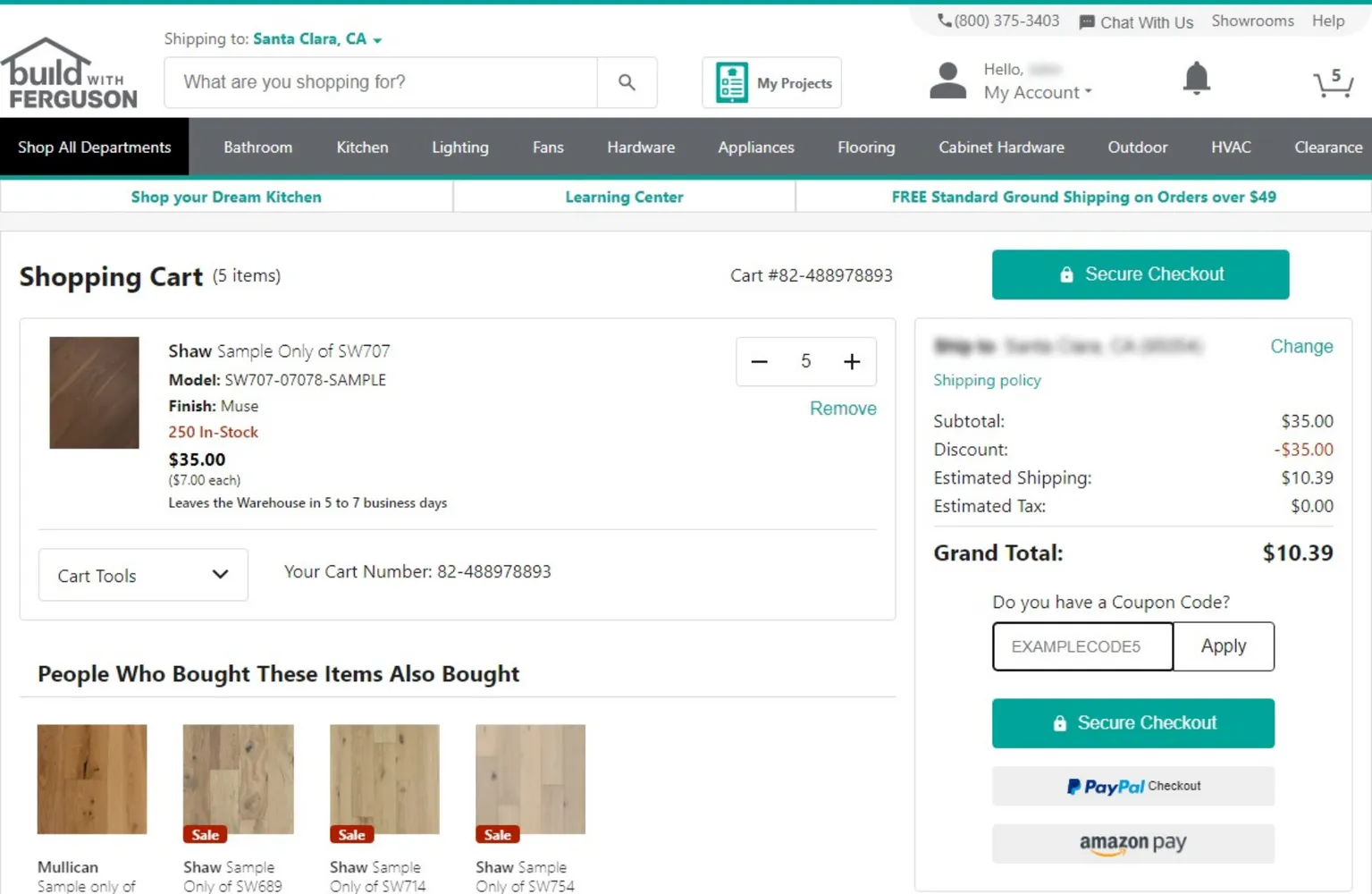
Task: Click the notifications bell icon
Action: click(x=1196, y=80)
